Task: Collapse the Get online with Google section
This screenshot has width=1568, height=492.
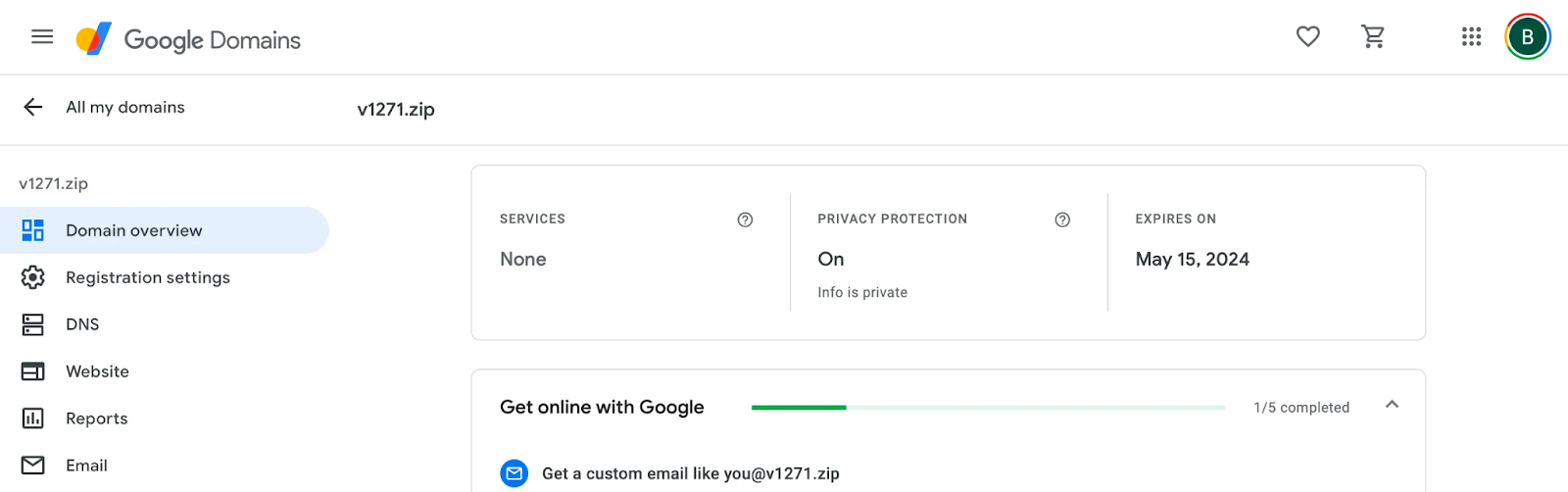Action: (x=1392, y=405)
